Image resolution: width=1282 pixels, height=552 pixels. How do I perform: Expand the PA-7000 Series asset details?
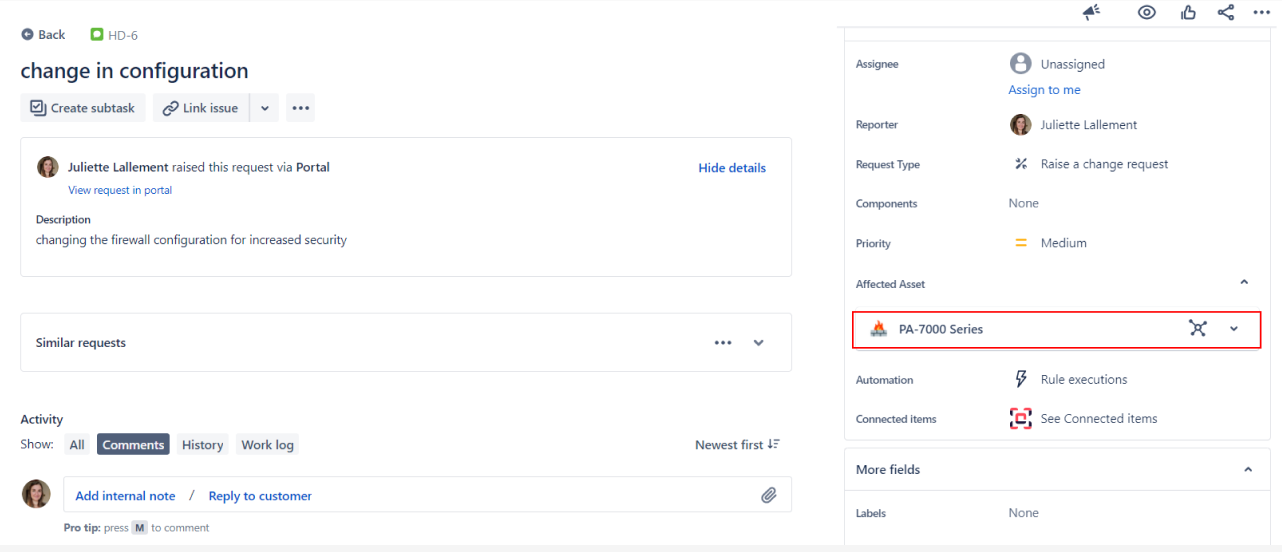point(1234,329)
